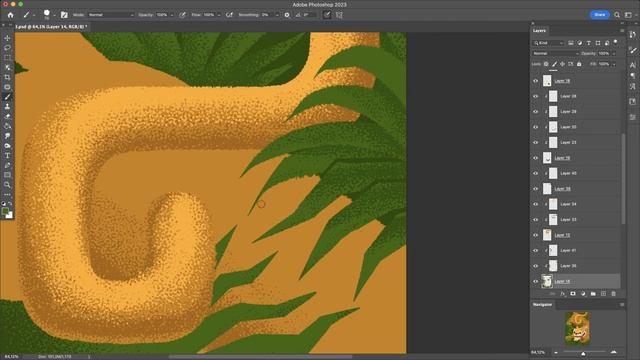Turn layer filtering on or off

coord(616,42)
